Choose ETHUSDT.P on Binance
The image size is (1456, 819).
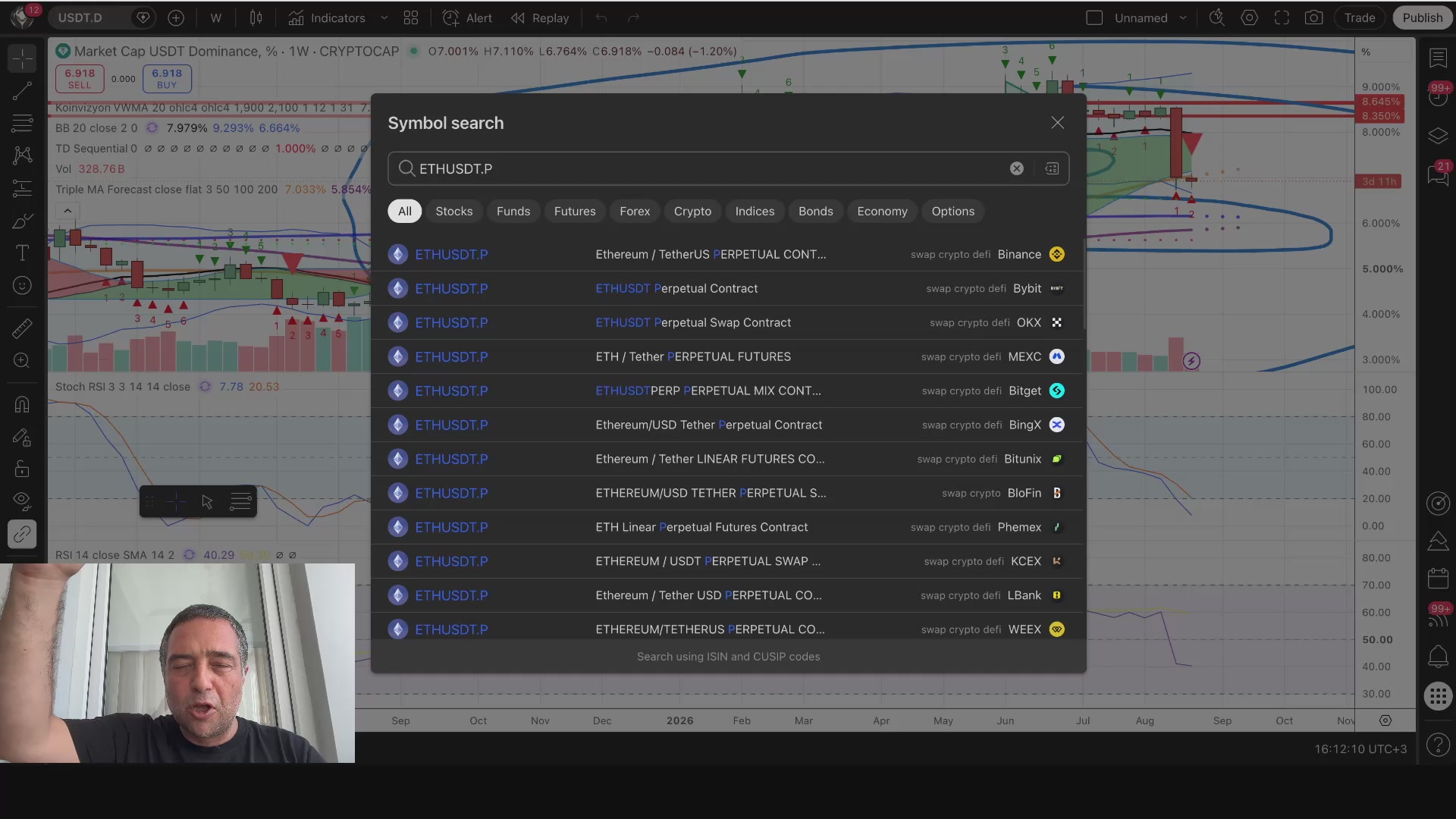click(726, 255)
